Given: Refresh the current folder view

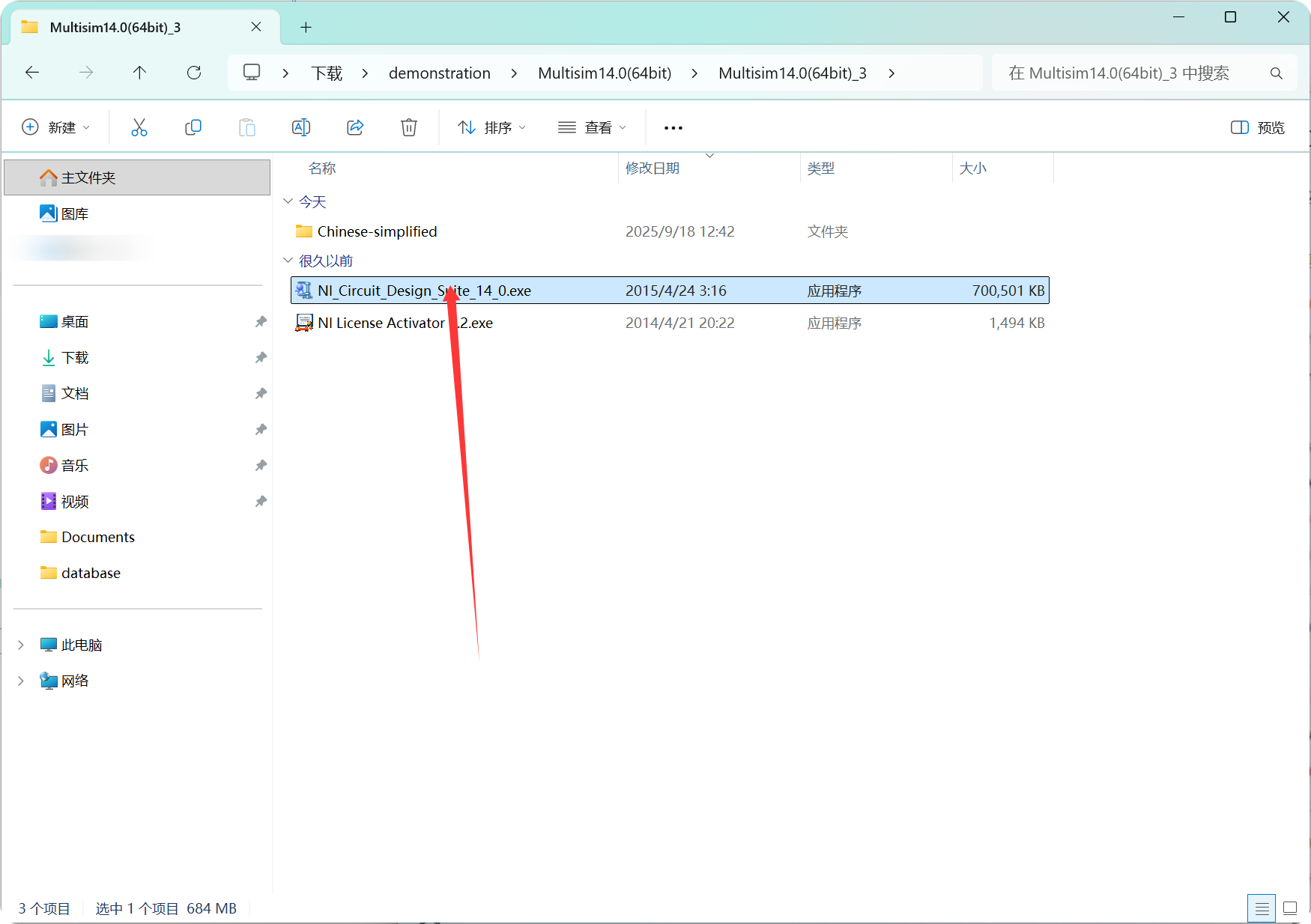Looking at the screenshot, I should [194, 73].
